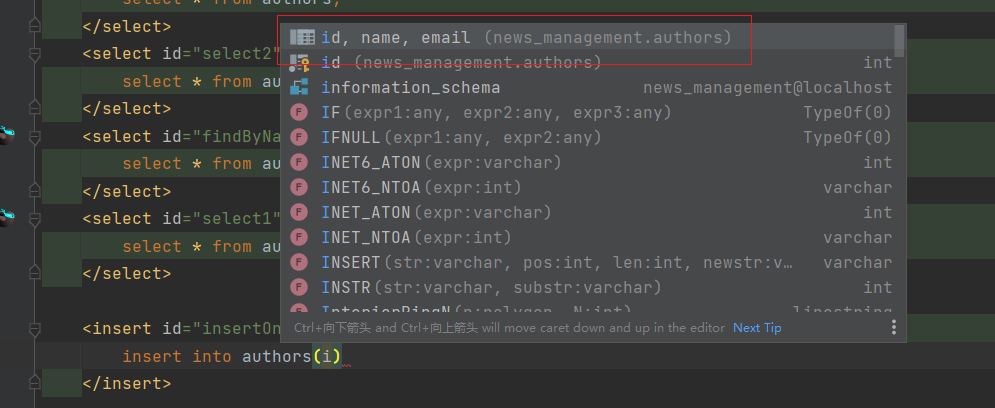Image resolution: width=995 pixels, height=408 pixels.
Task: Click 'Next Tip' link in popup footer
Action: (x=757, y=328)
